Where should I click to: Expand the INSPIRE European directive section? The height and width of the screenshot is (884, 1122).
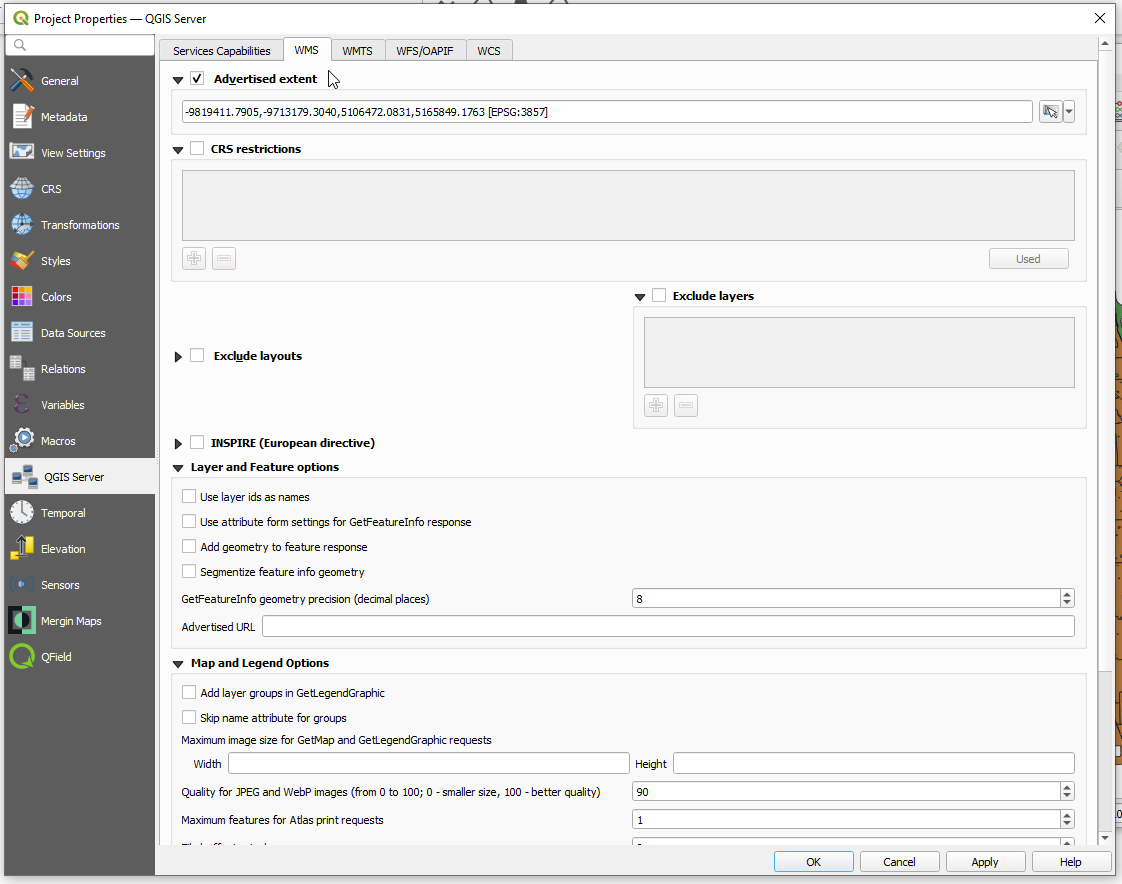(179, 443)
